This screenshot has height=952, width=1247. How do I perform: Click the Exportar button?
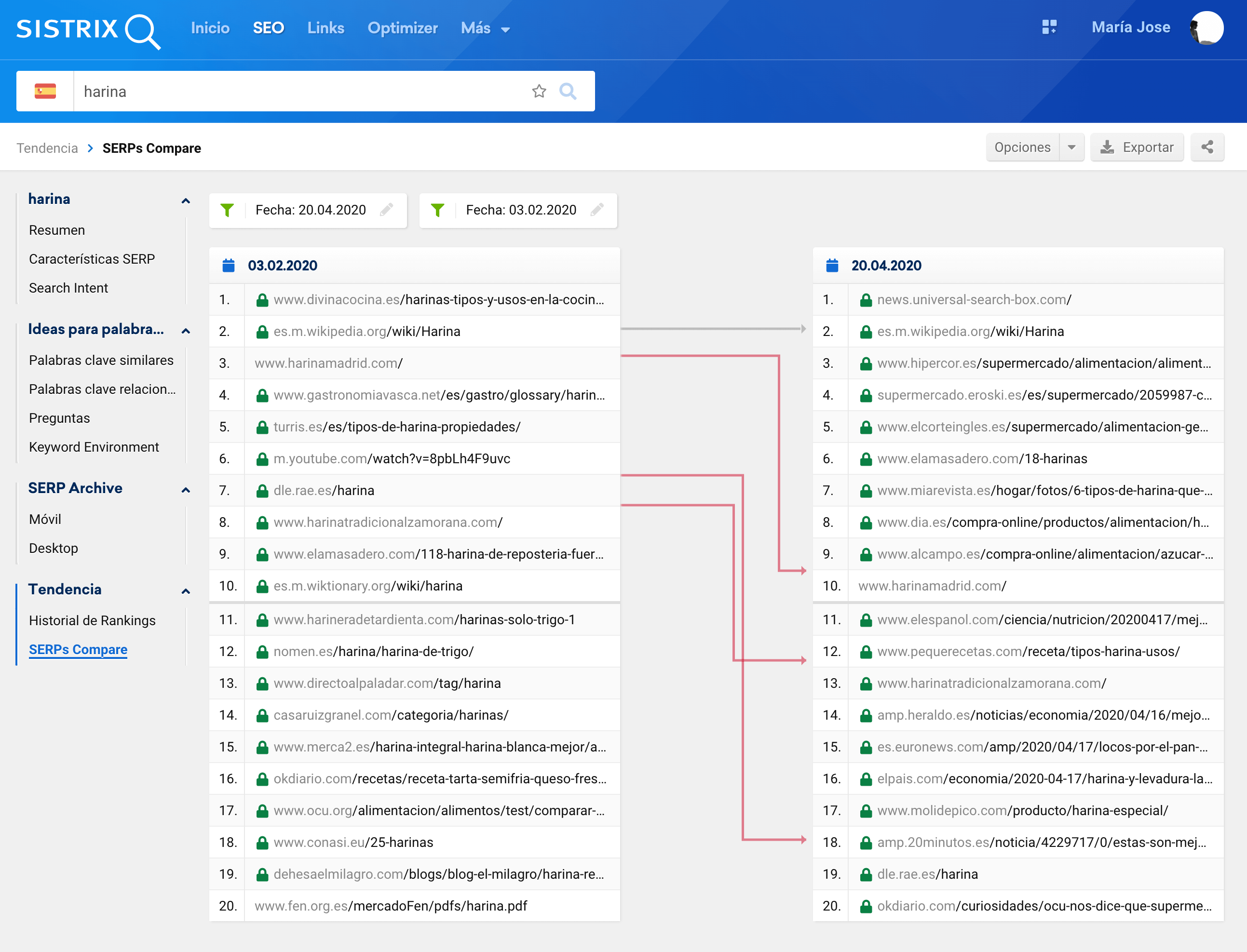click(x=1137, y=147)
